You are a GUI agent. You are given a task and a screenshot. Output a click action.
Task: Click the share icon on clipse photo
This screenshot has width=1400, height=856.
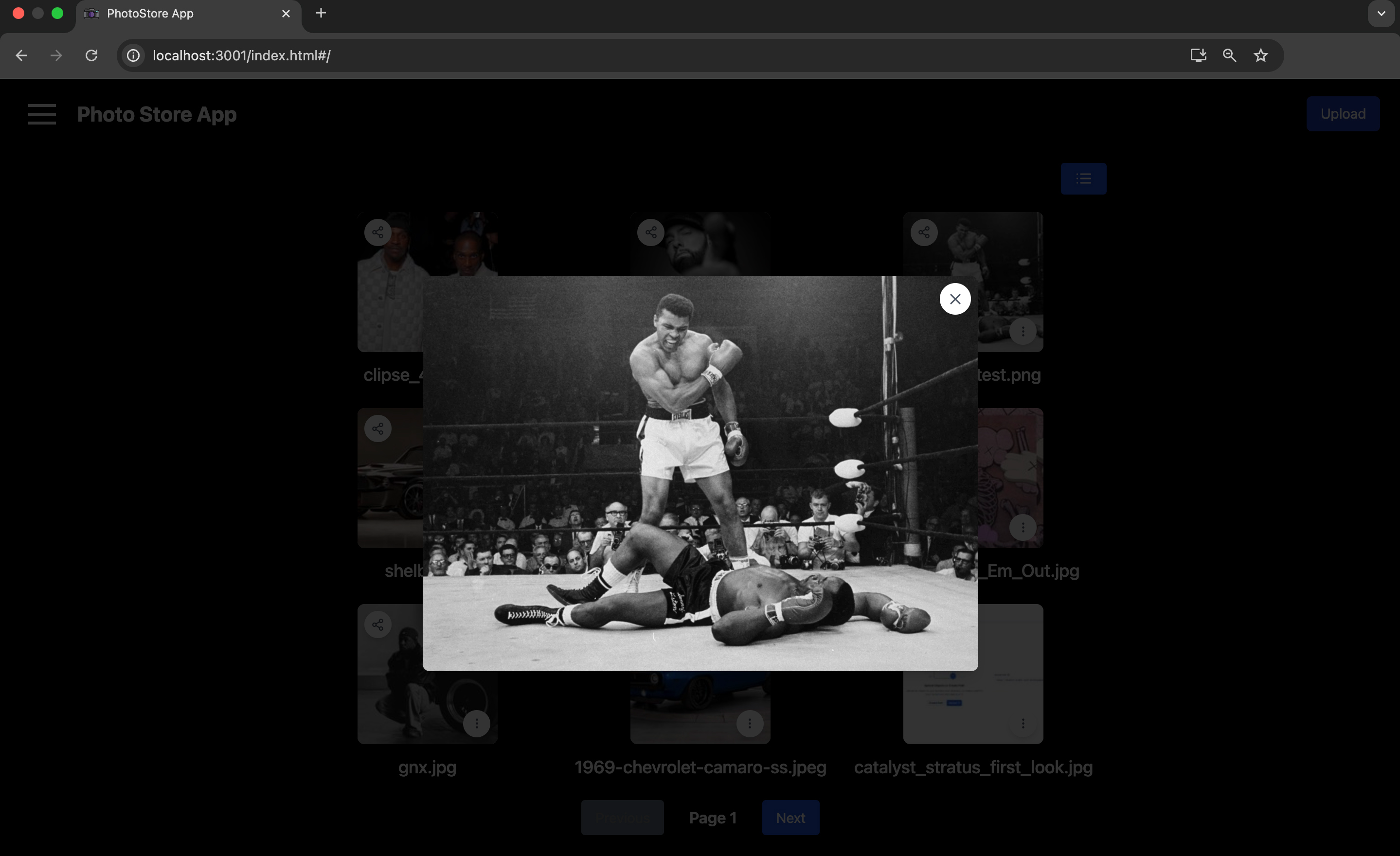coord(378,232)
